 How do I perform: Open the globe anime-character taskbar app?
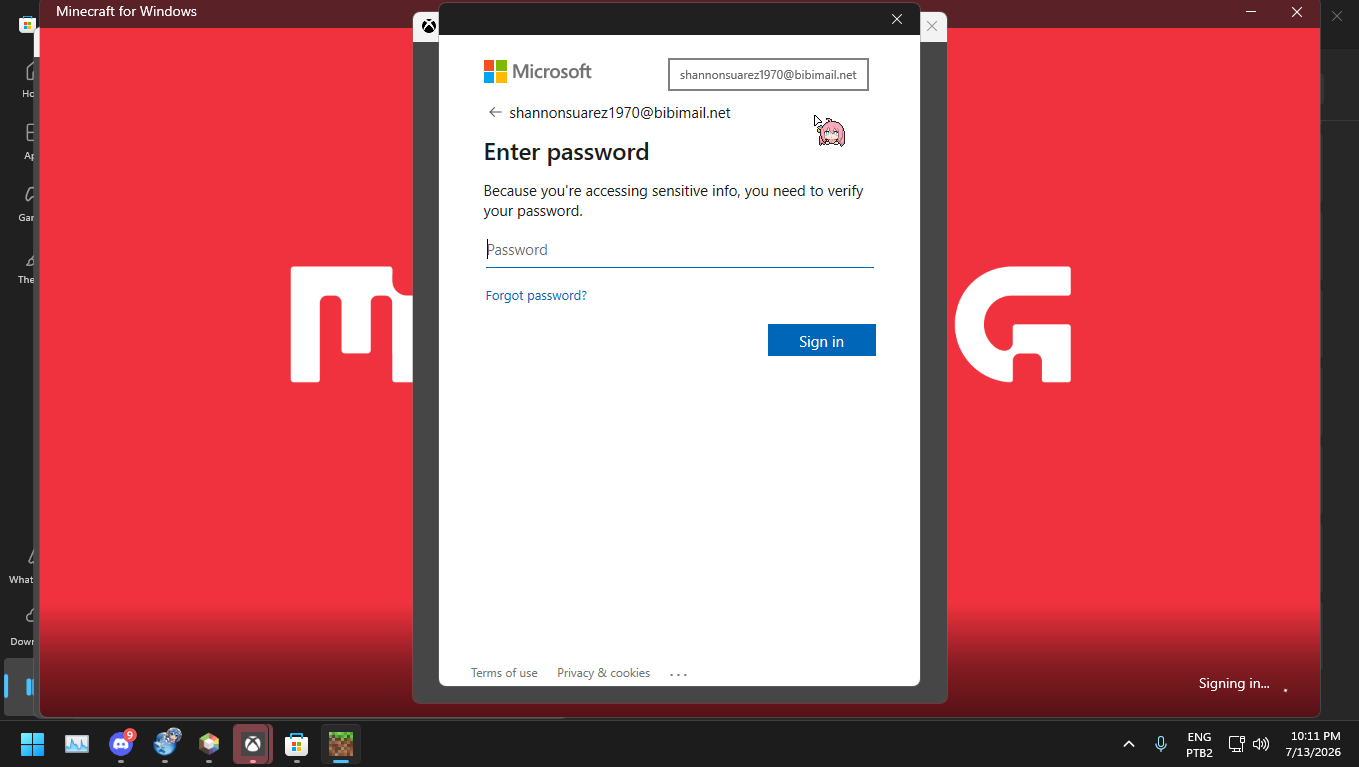pyautogui.click(x=165, y=744)
